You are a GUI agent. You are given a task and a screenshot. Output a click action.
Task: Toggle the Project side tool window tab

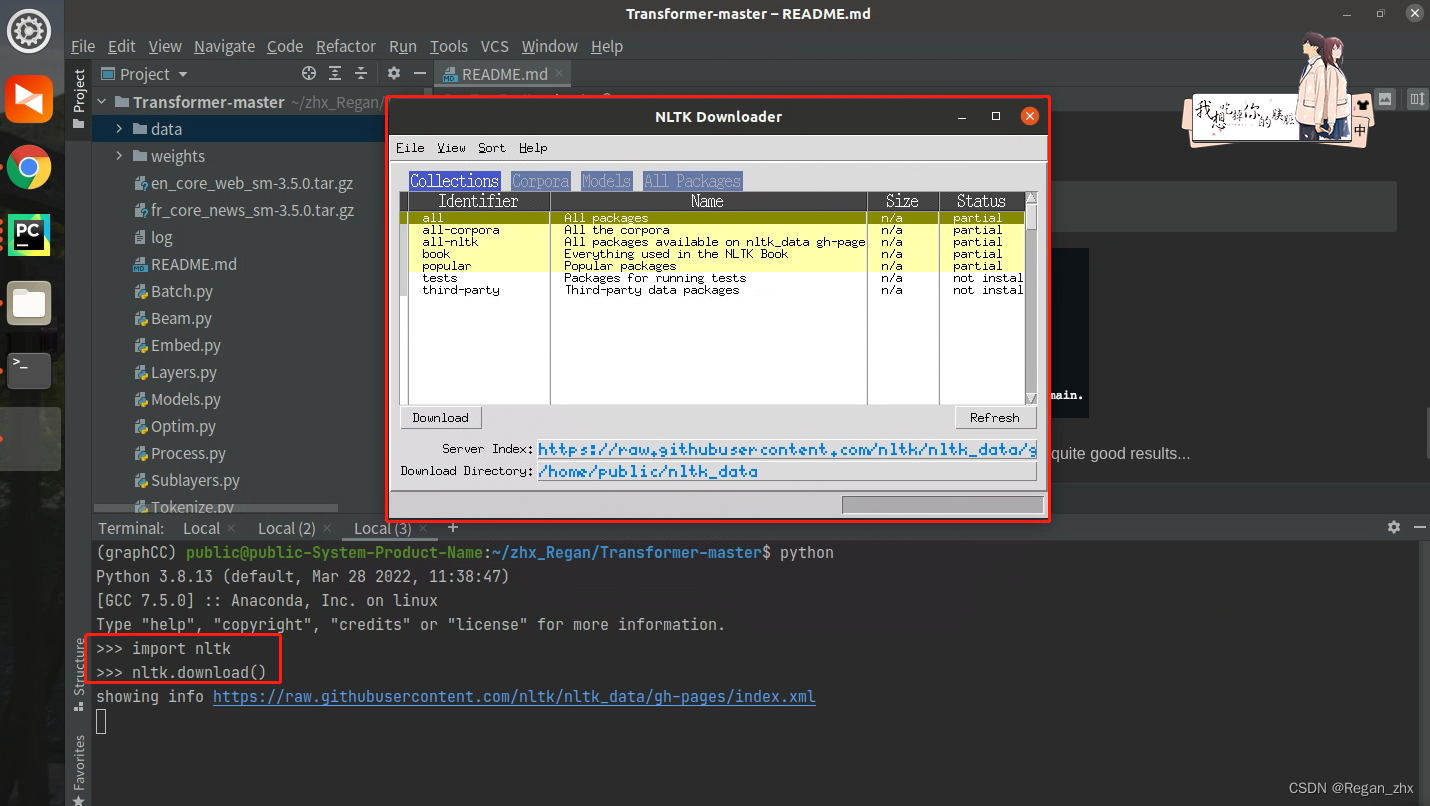tap(79, 99)
